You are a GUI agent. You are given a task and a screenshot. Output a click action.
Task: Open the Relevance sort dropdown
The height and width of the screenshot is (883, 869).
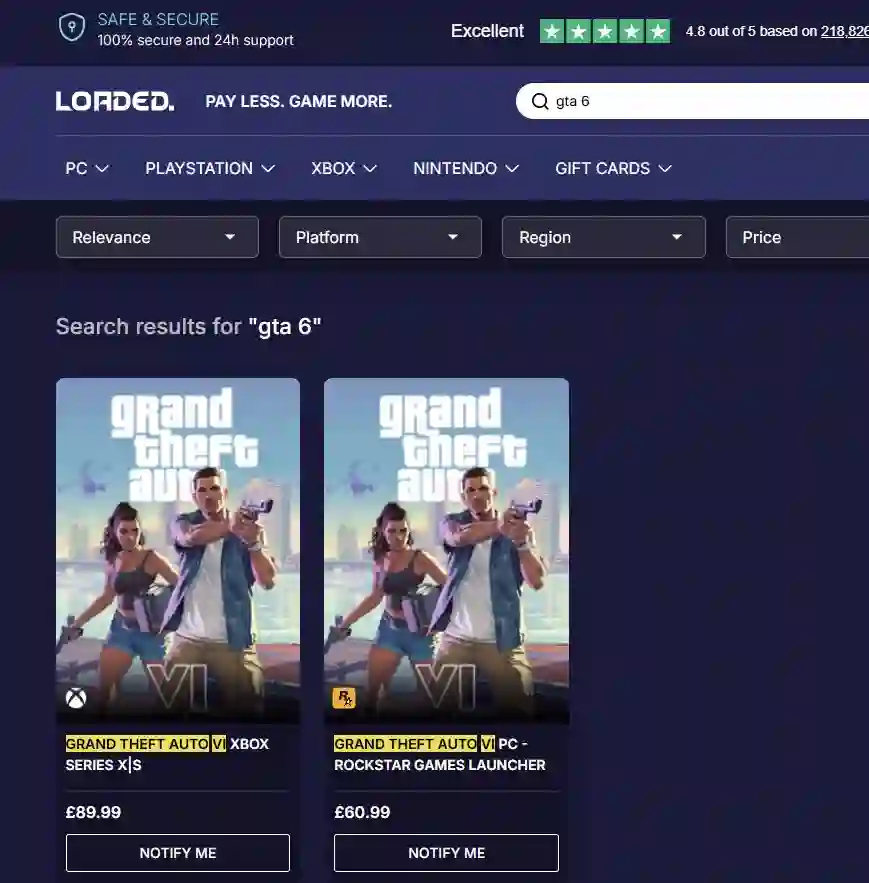[x=157, y=237]
